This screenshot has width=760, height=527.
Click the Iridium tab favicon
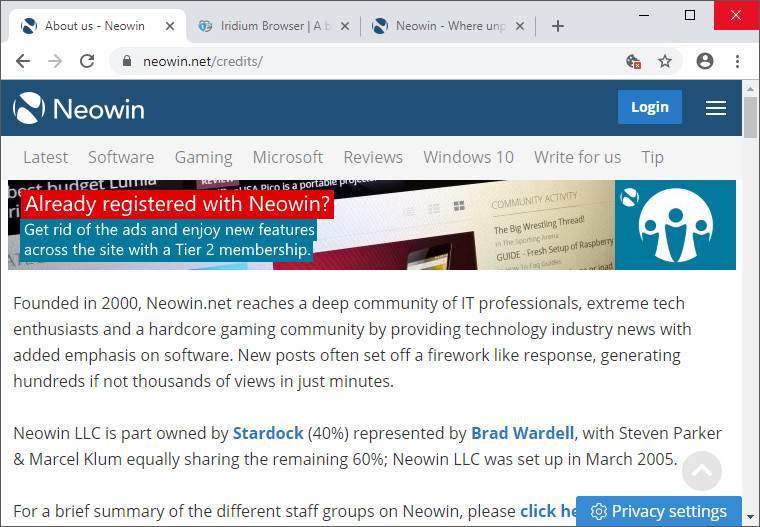point(205,26)
